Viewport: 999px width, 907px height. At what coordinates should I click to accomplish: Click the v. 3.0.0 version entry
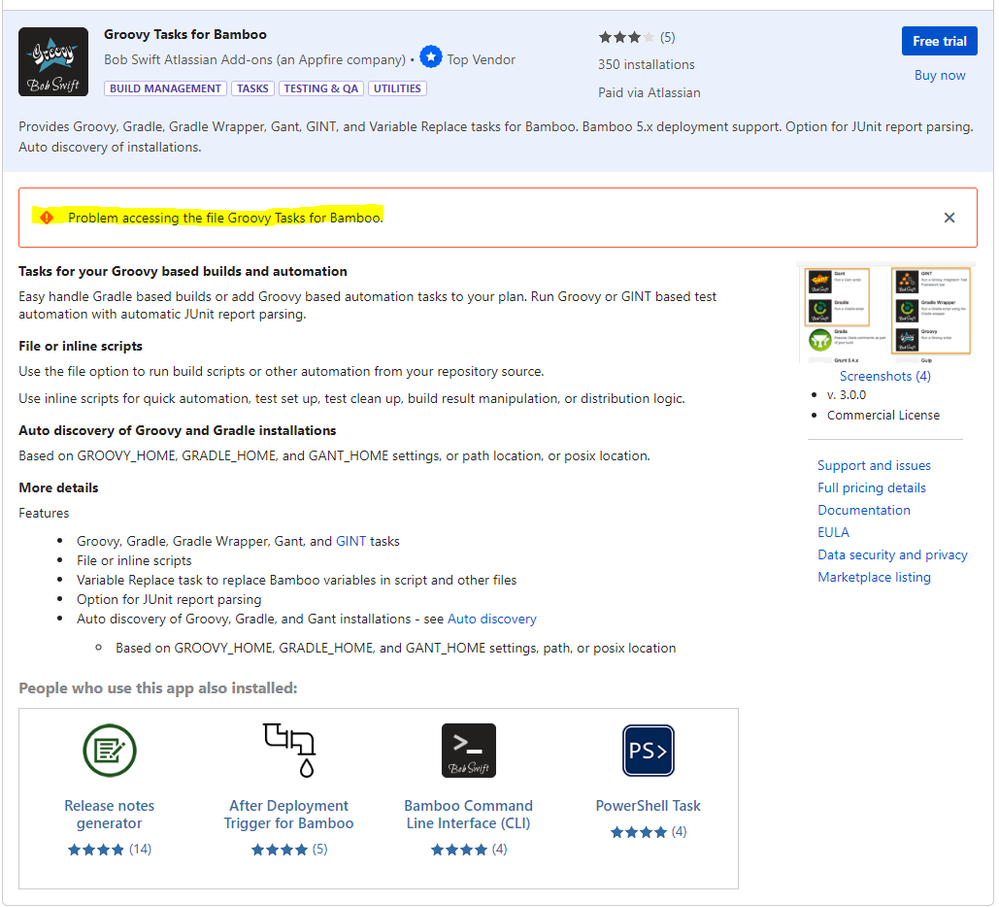point(846,395)
